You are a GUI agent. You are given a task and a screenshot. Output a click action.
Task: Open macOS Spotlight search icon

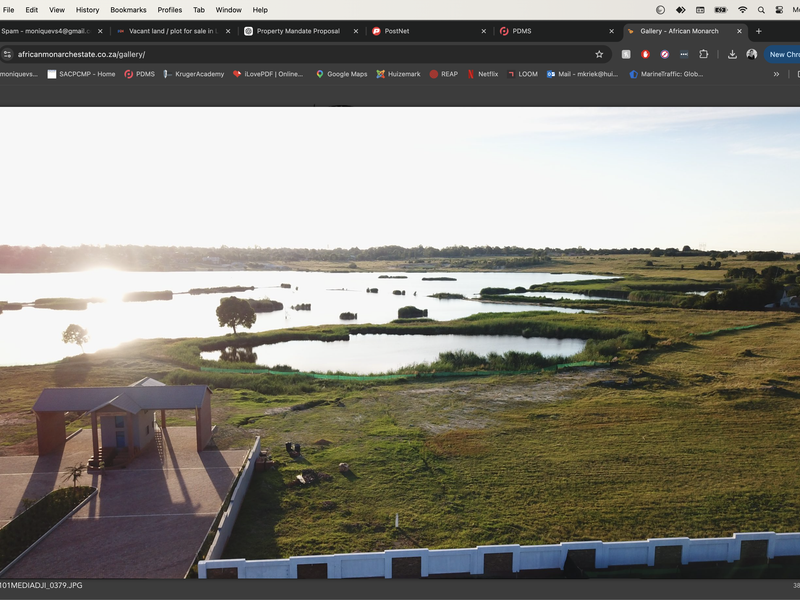point(761,10)
